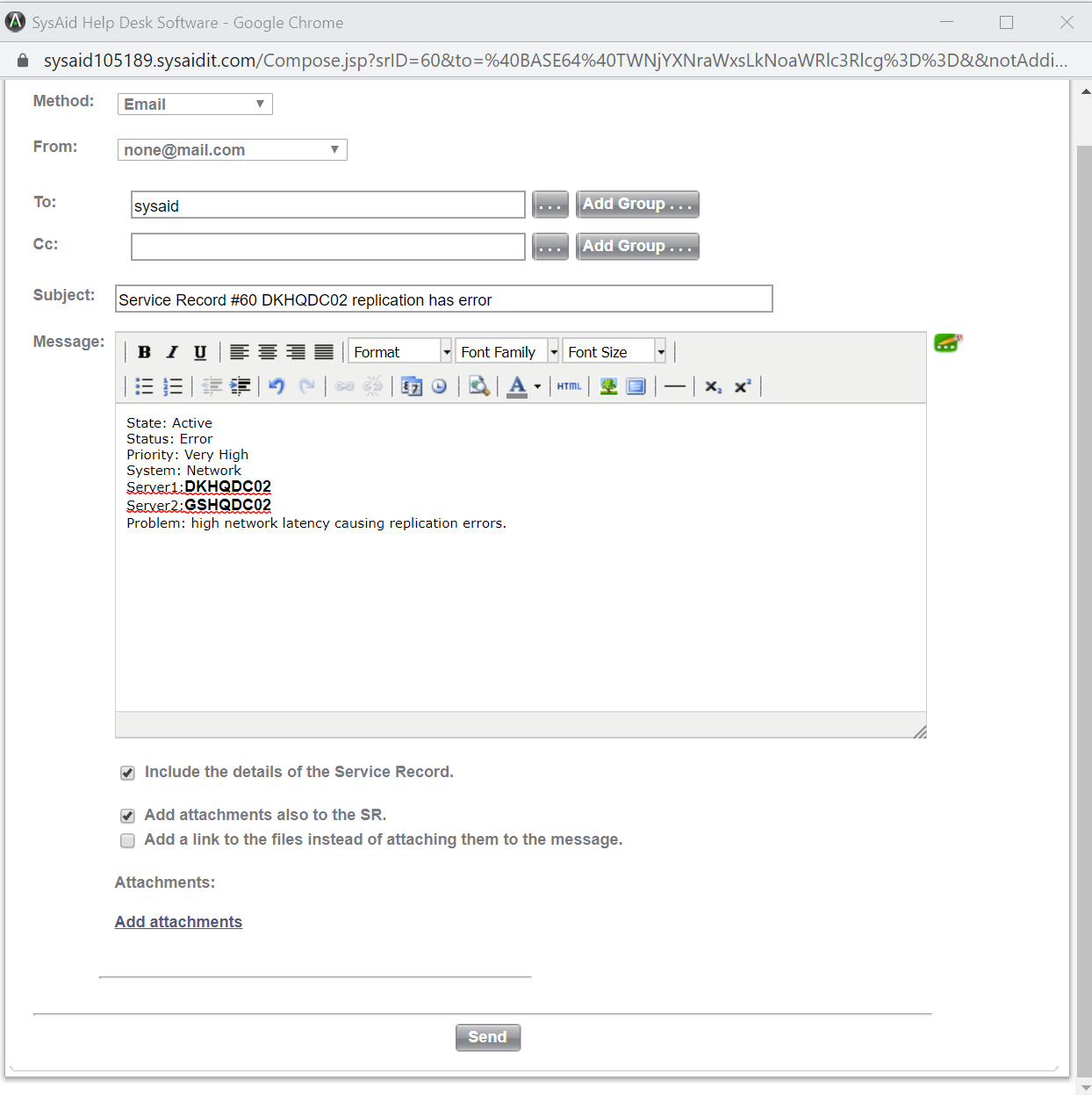
Task: Open text color picker arrow
Action: pos(537,386)
